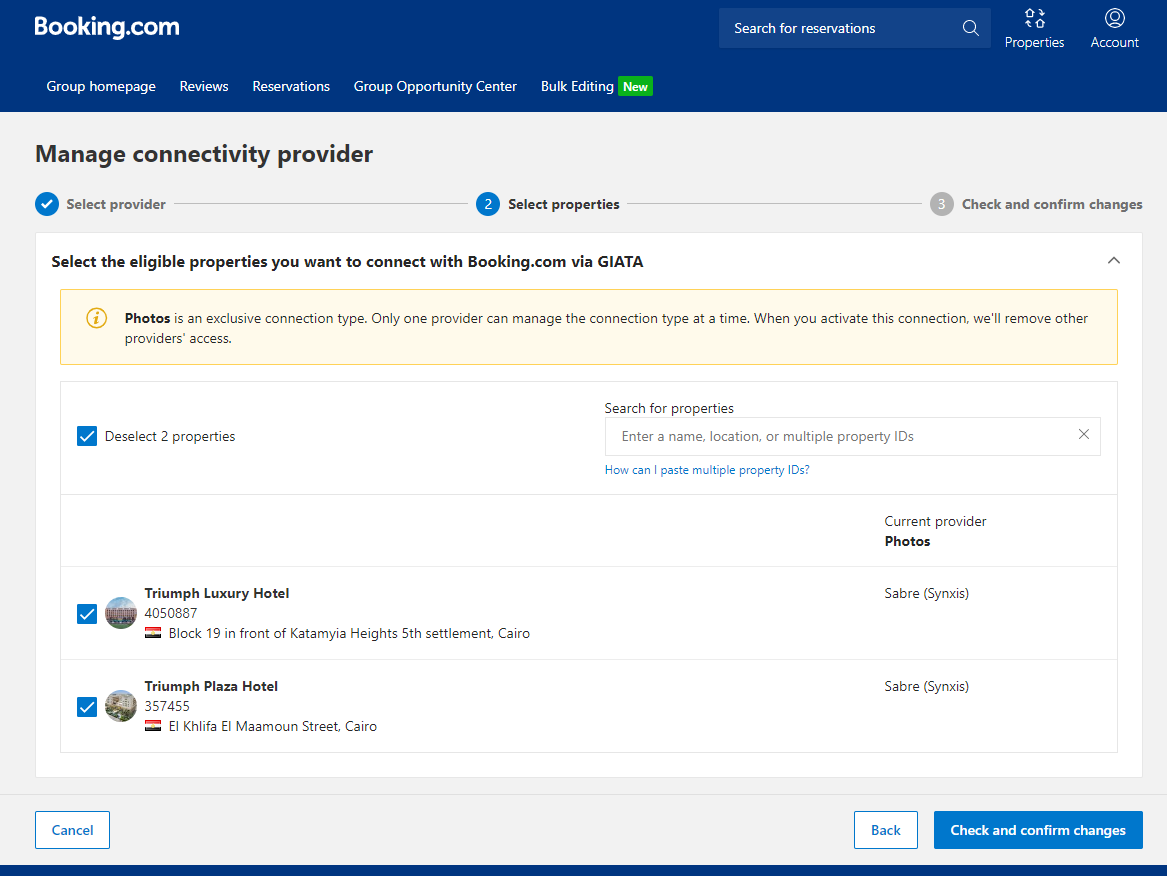Open the Booking.com logo homepage
Image resolution: width=1167 pixels, height=876 pixels.
pos(106,27)
